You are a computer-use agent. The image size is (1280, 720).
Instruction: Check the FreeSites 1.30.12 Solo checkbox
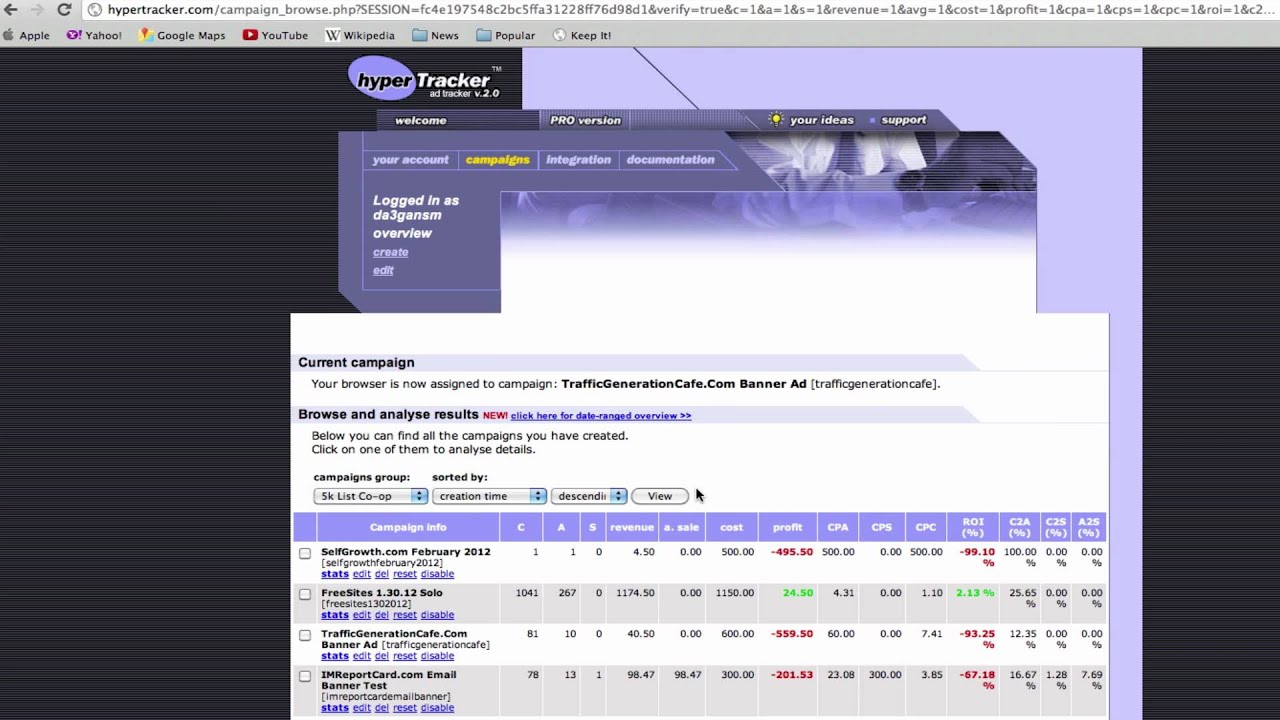305,594
